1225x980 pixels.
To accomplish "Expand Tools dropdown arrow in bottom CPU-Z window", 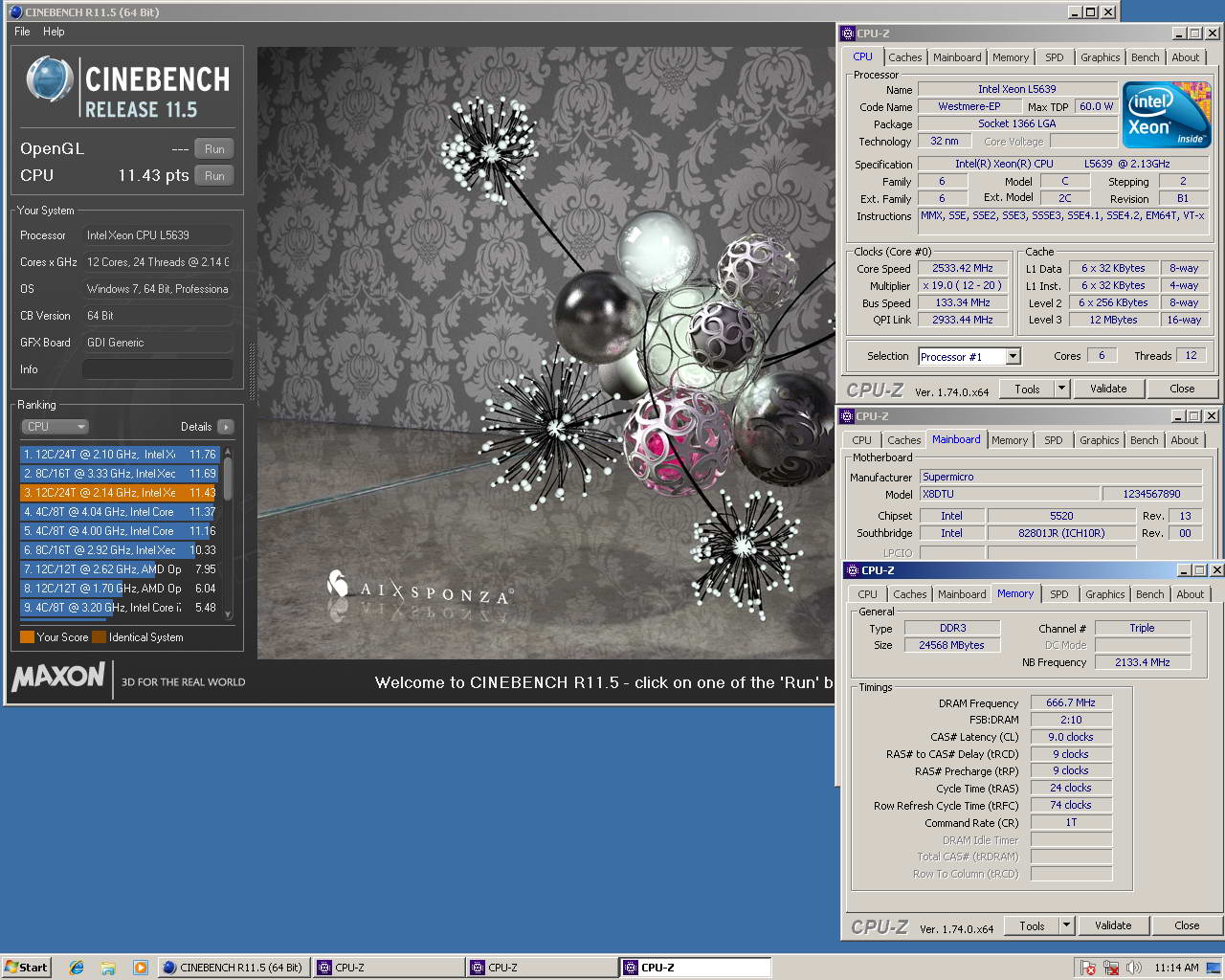I will click(1066, 925).
